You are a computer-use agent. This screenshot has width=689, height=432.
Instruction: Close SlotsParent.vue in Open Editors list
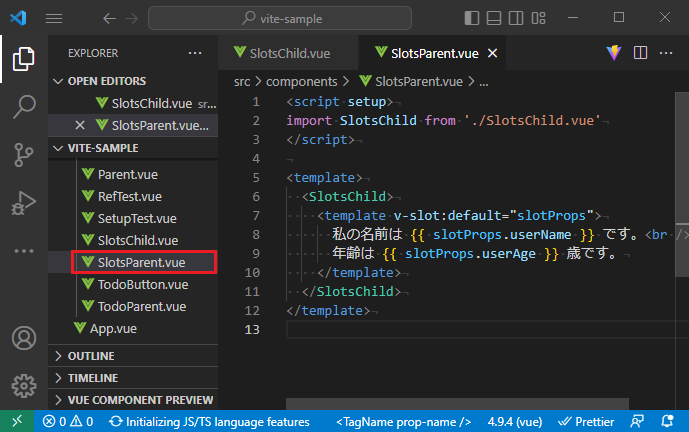[x=80, y=125]
